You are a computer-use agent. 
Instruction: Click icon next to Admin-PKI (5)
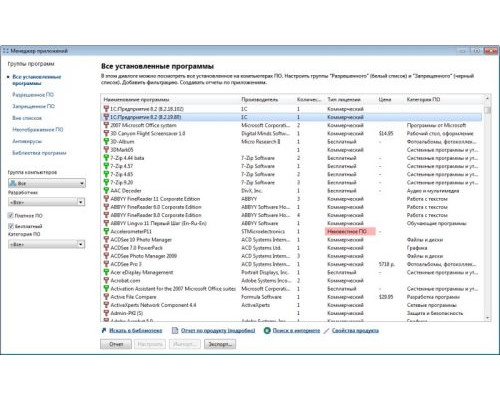coord(106,313)
